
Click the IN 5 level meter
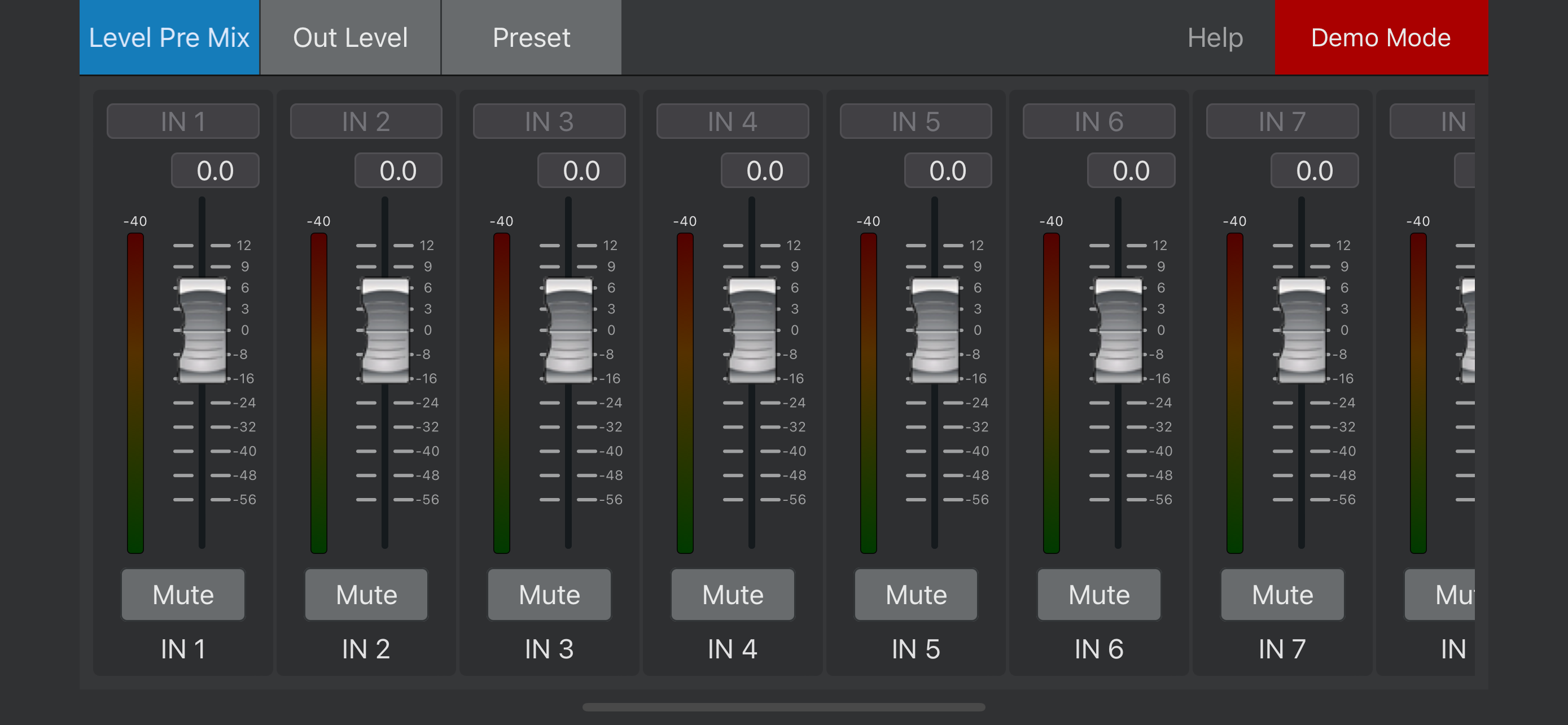pyautogui.click(x=868, y=393)
